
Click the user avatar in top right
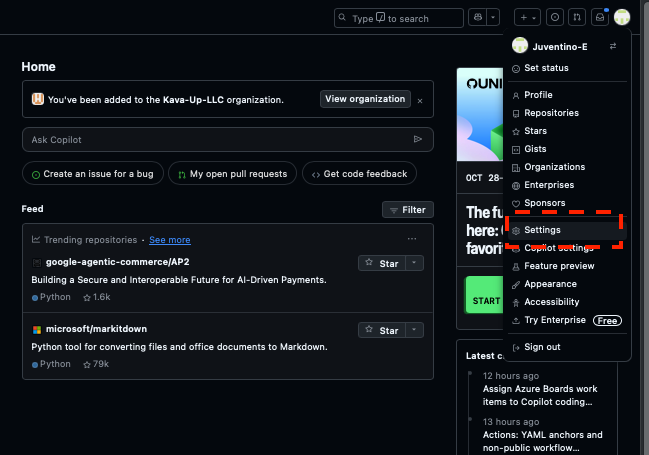coord(622,18)
